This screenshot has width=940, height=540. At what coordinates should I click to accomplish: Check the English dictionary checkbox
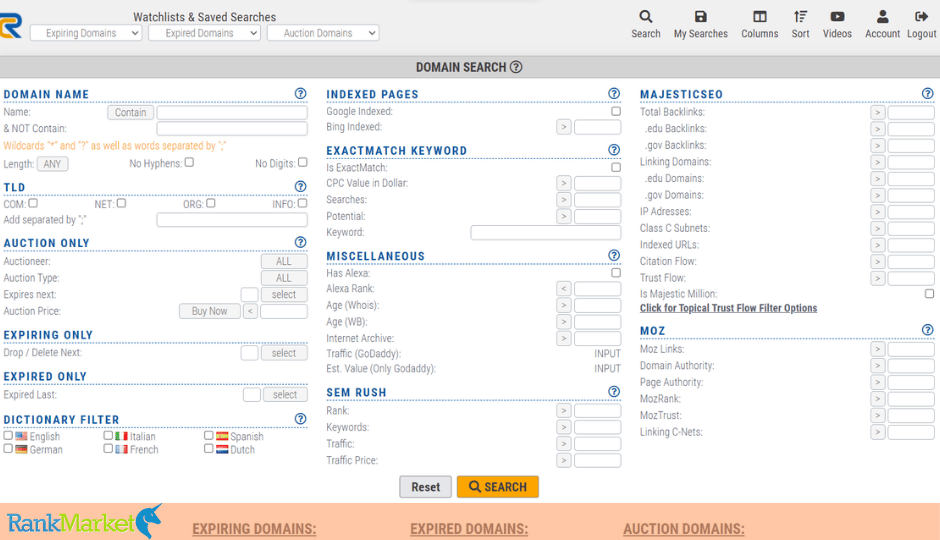8,436
